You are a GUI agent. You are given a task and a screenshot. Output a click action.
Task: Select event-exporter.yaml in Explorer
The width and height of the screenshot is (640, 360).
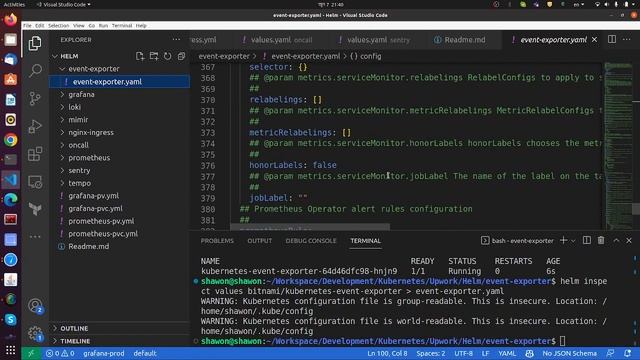coord(119,82)
